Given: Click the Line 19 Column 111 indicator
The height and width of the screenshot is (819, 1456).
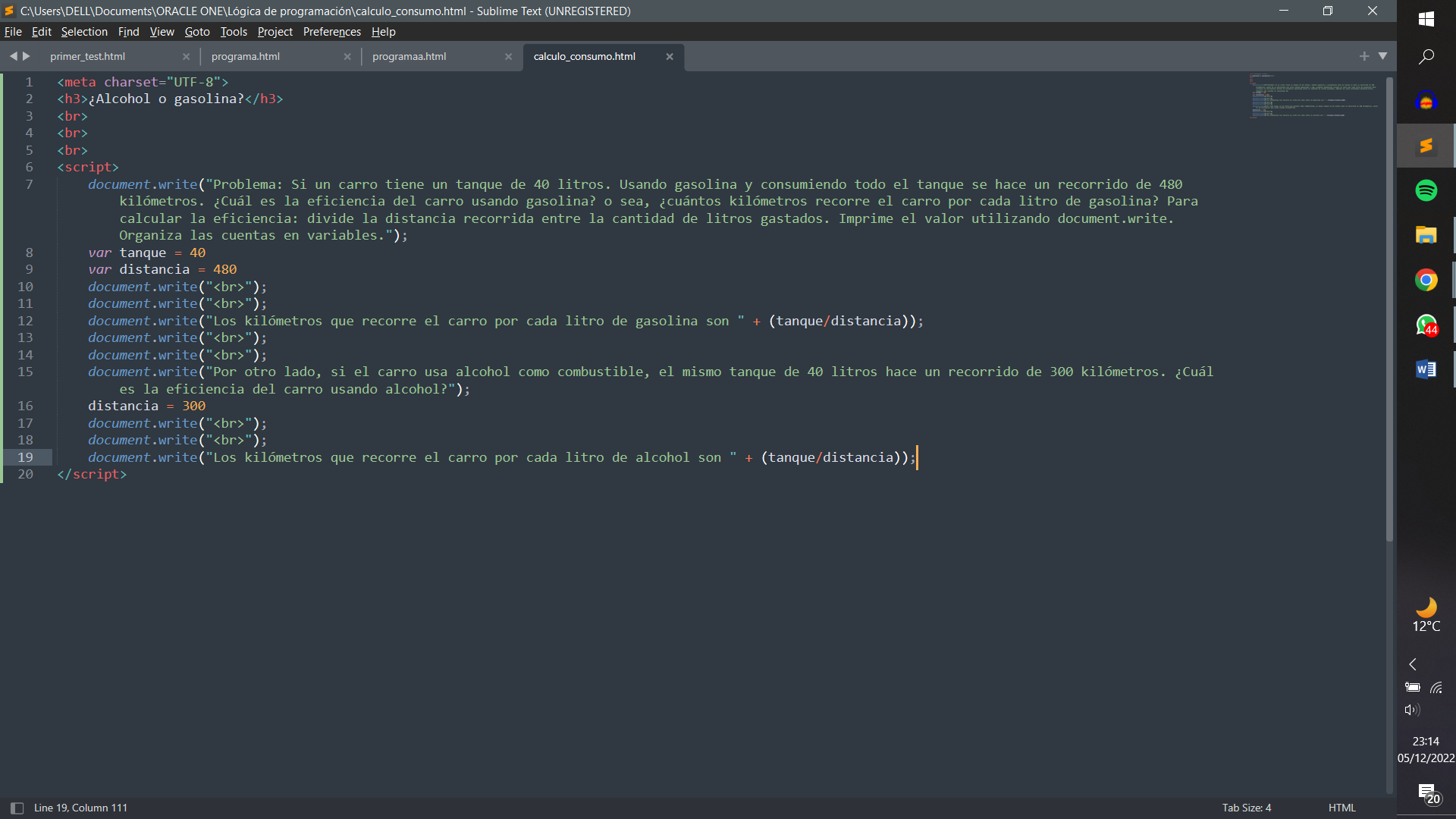Looking at the screenshot, I should click(80, 808).
